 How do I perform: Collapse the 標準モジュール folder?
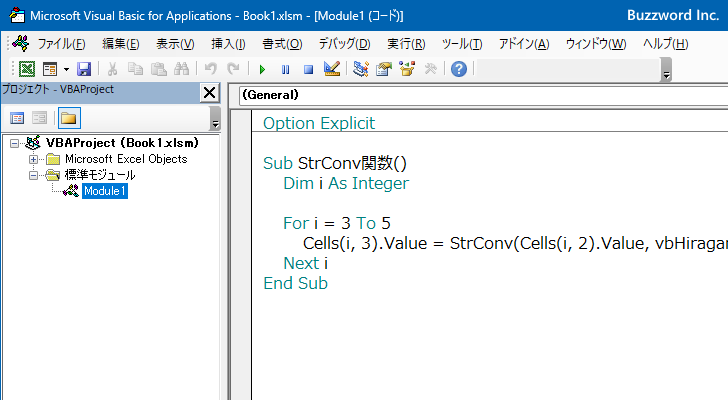coord(33,175)
